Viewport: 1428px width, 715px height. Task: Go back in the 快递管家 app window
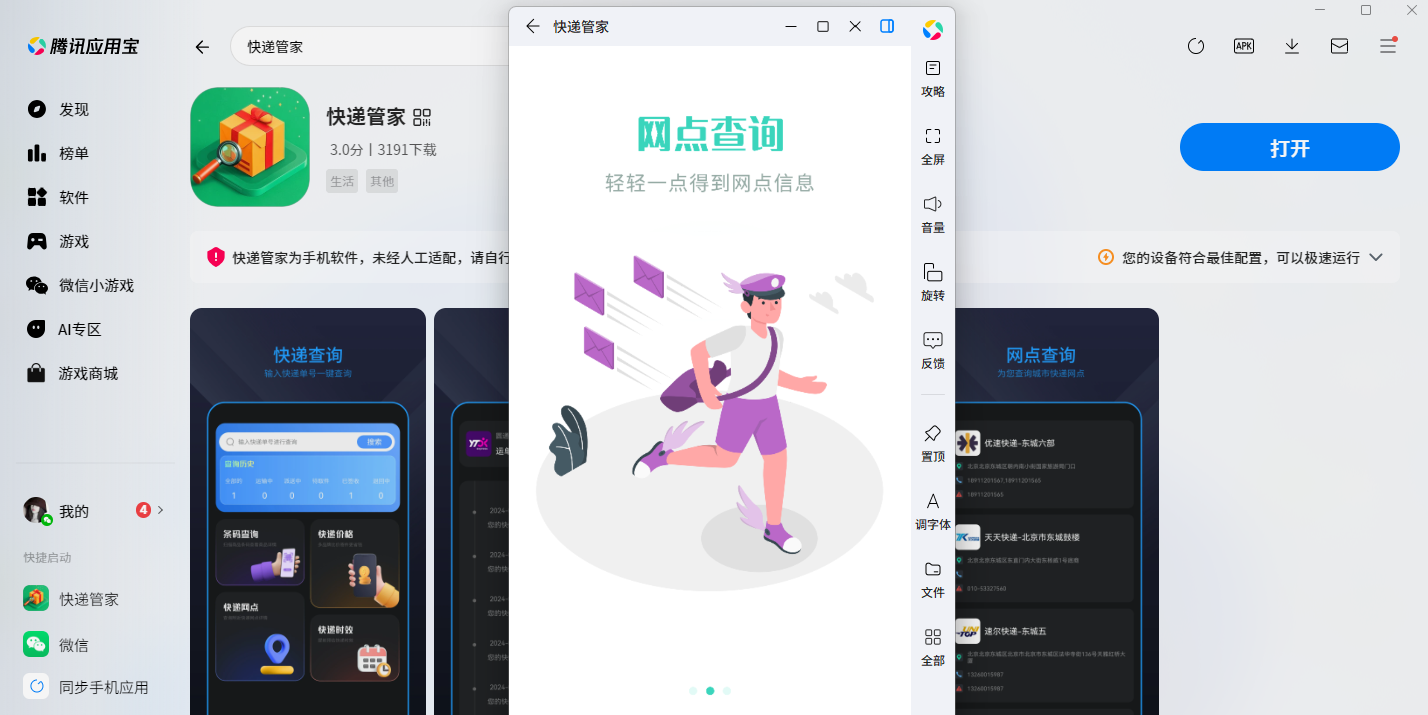tap(533, 26)
